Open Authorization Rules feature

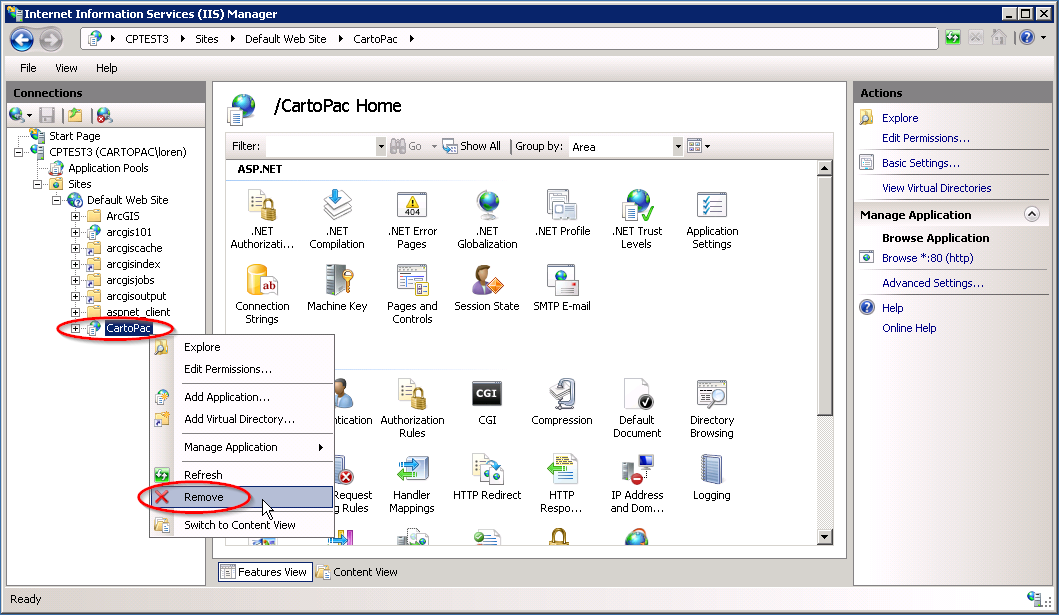[x=412, y=408]
